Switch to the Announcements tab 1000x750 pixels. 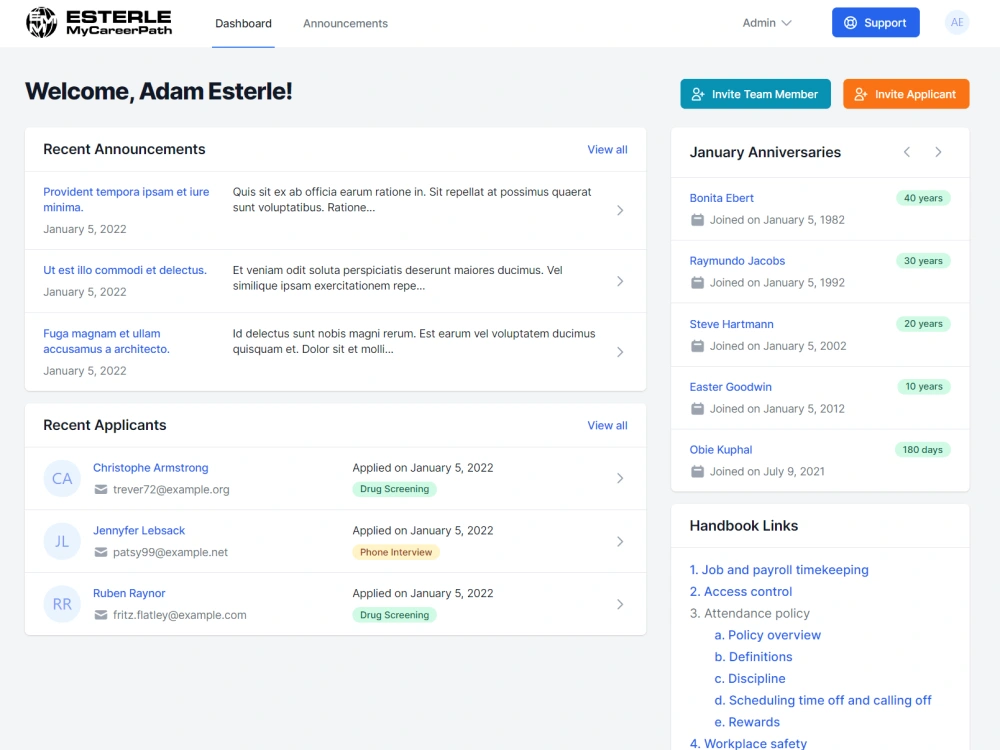[x=345, y=24]
